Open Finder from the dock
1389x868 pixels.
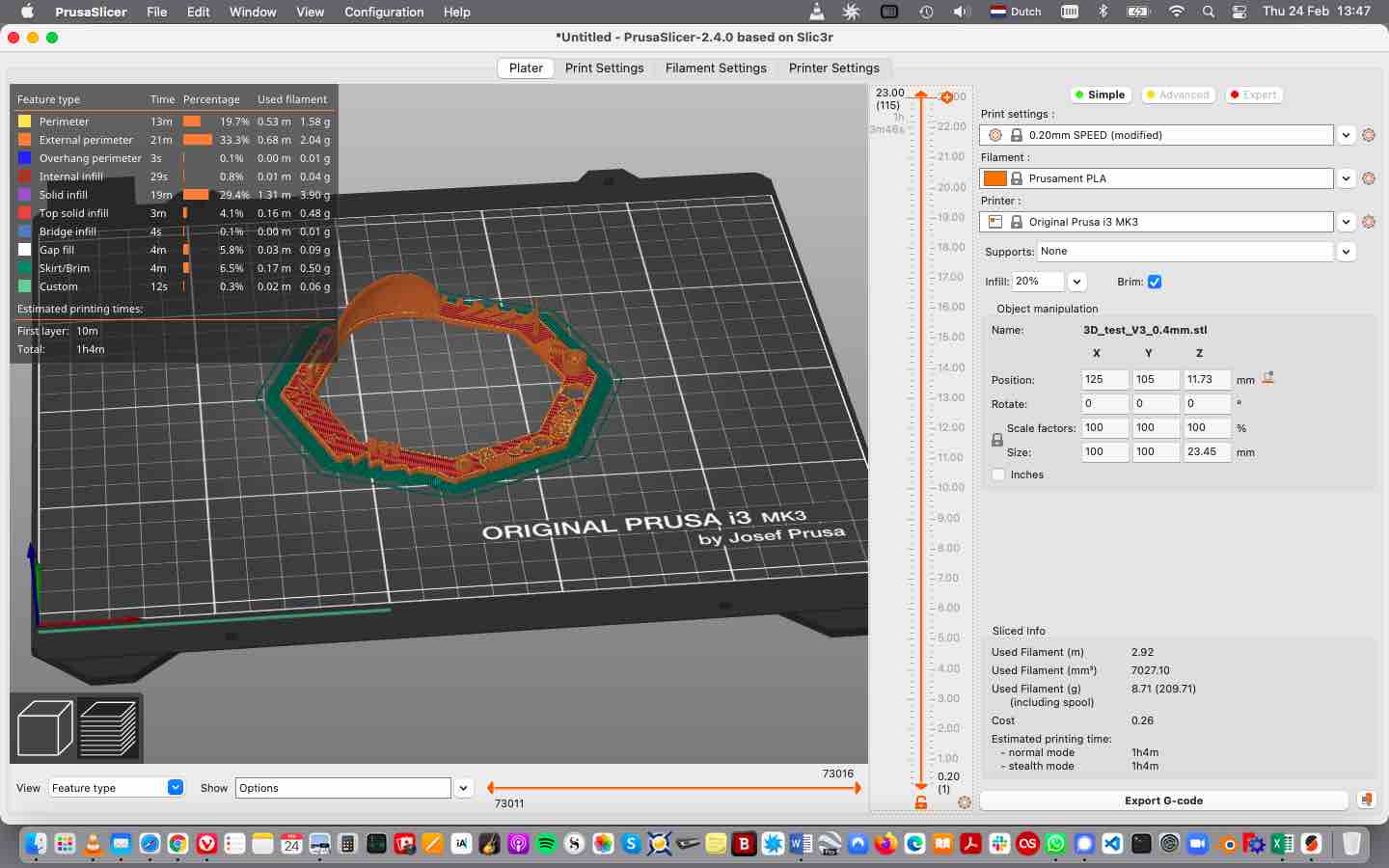pyautogui.click(x=36, y=844)
